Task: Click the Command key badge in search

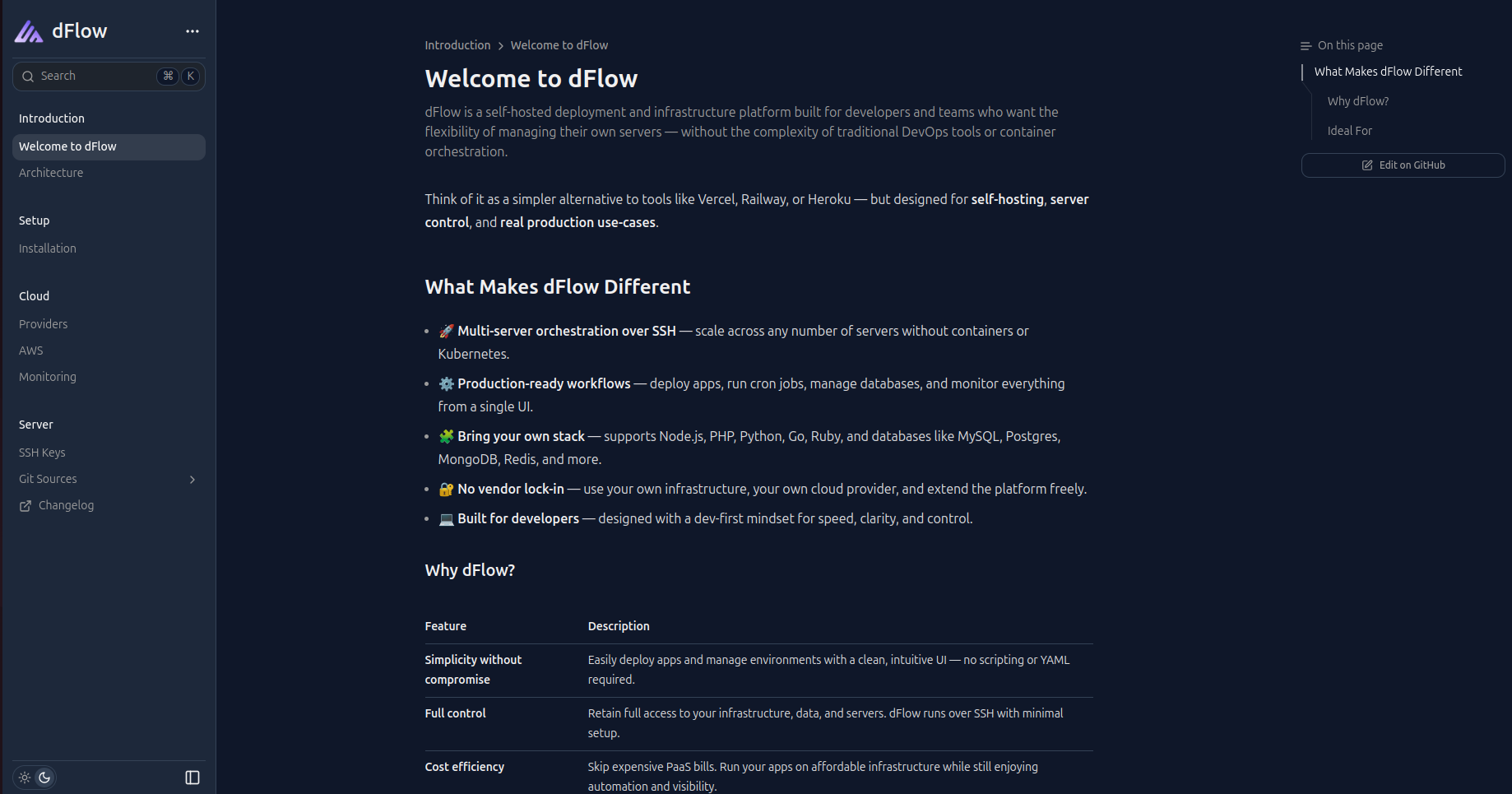Action: pos(168,76)
